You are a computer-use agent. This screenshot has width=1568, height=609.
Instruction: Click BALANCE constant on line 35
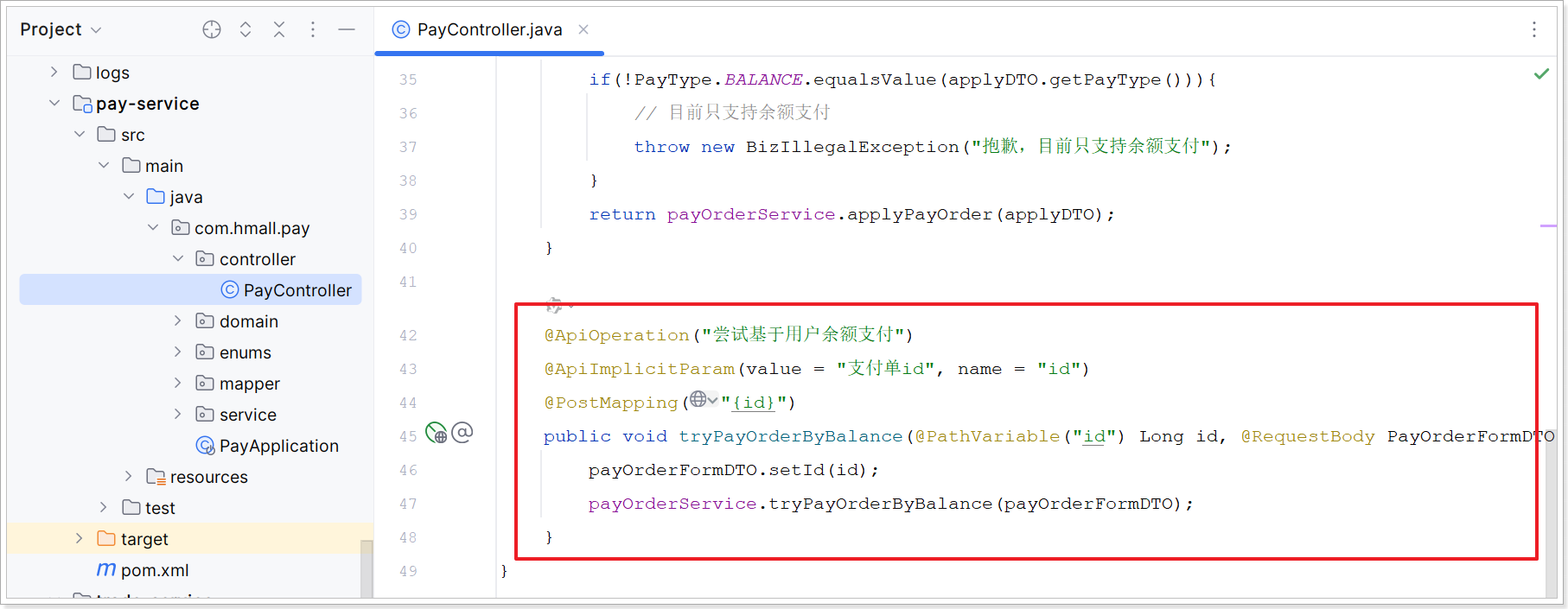tap(762, 80)
